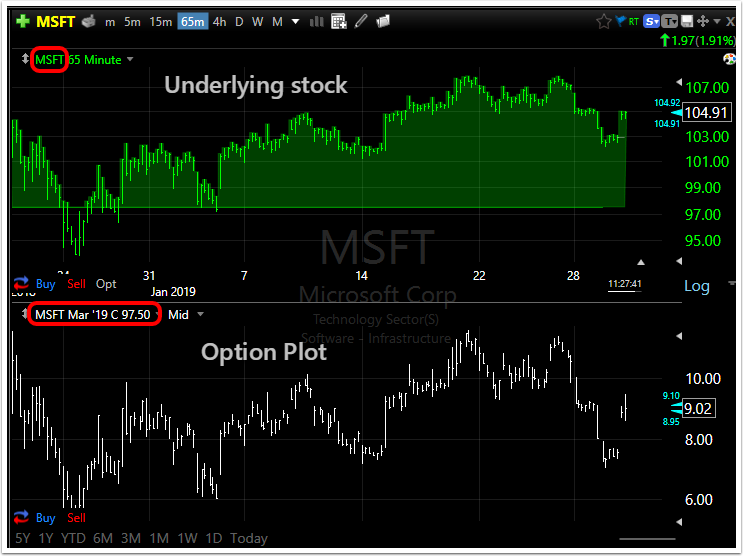Select the 1Y time range

tap(46, 538)
